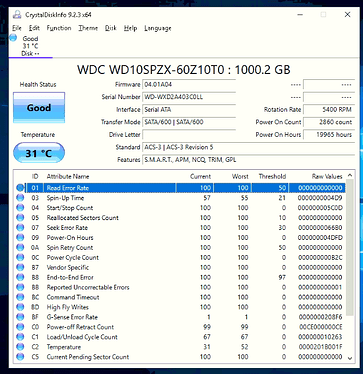Click status orb for Read Error Rate
Viewport: 363px width, 374px height.
tap(20, 188)
